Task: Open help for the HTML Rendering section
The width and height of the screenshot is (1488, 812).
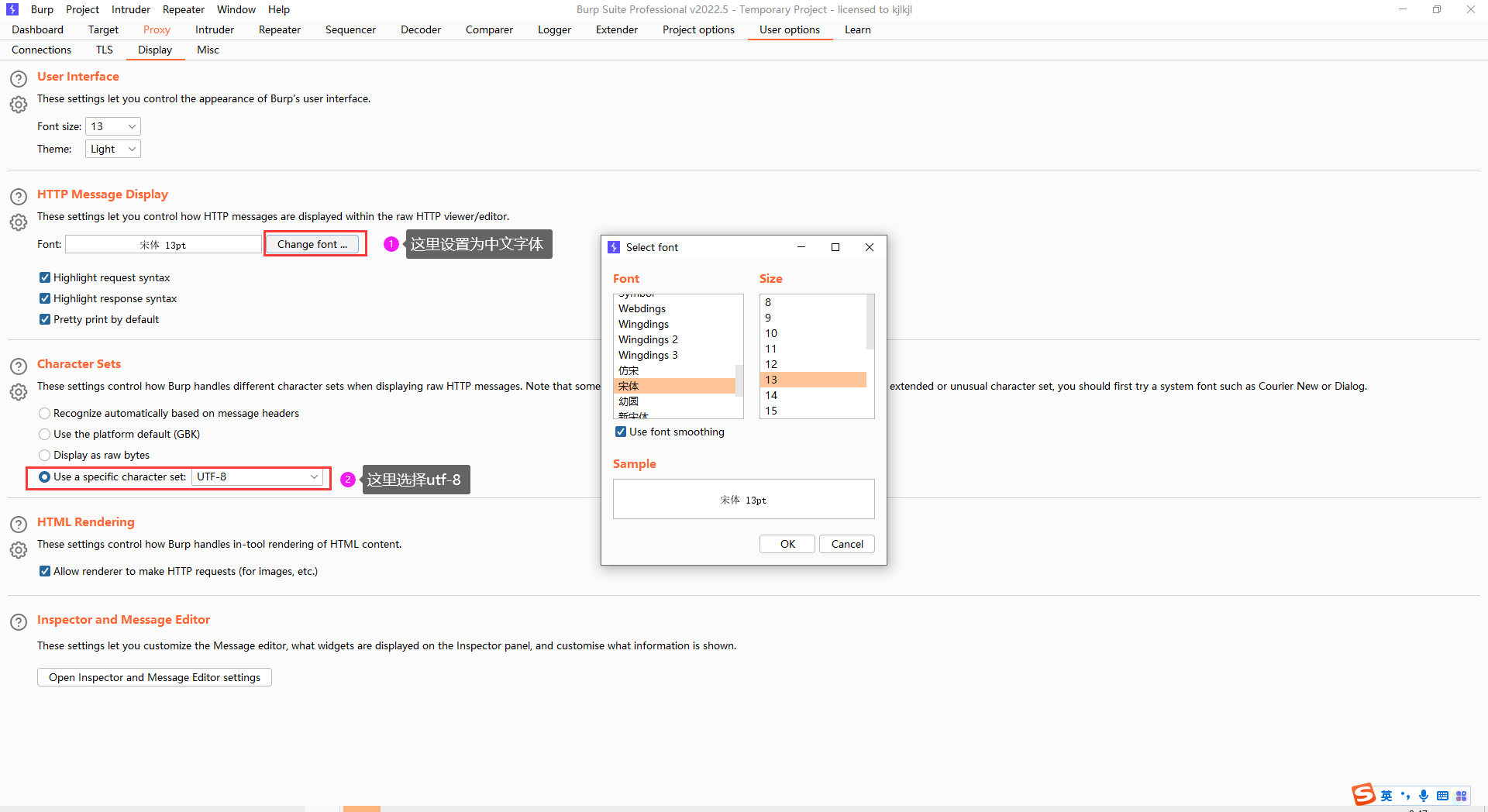Action: tap(19, 525)
